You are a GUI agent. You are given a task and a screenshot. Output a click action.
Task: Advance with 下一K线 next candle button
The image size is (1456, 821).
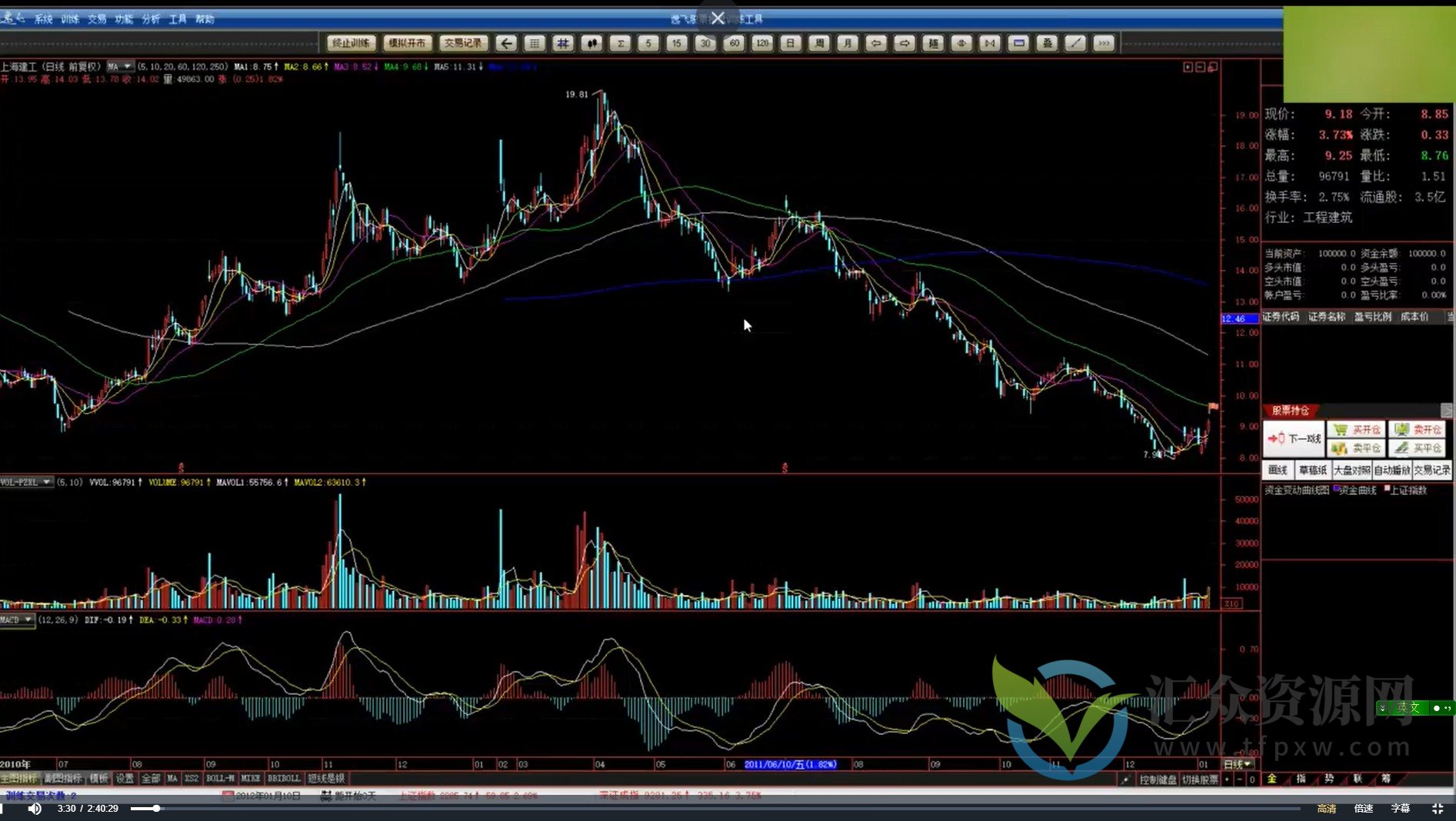(1294, 439)
